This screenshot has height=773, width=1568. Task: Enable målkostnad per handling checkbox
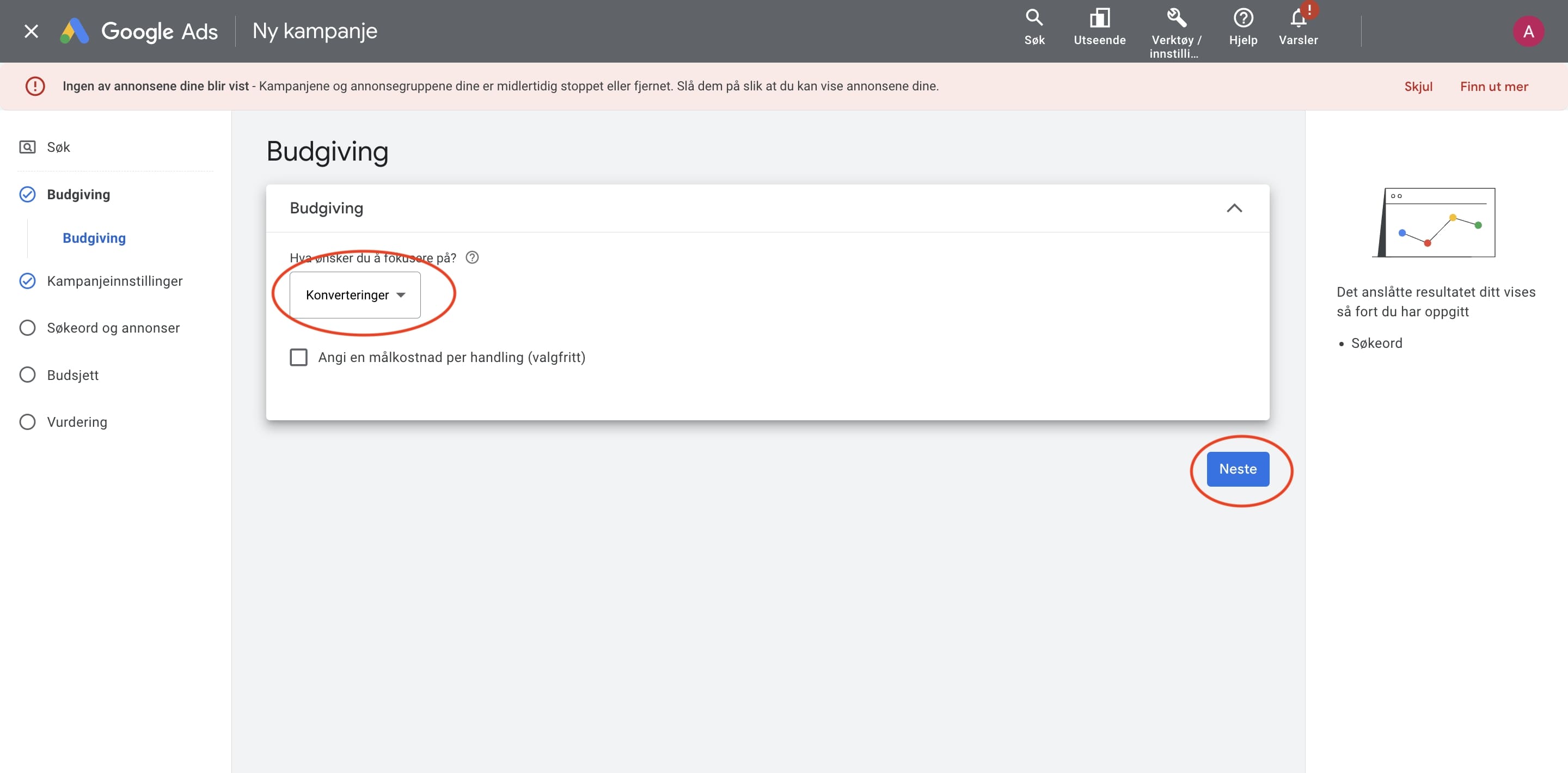click(x=298, y=357)
